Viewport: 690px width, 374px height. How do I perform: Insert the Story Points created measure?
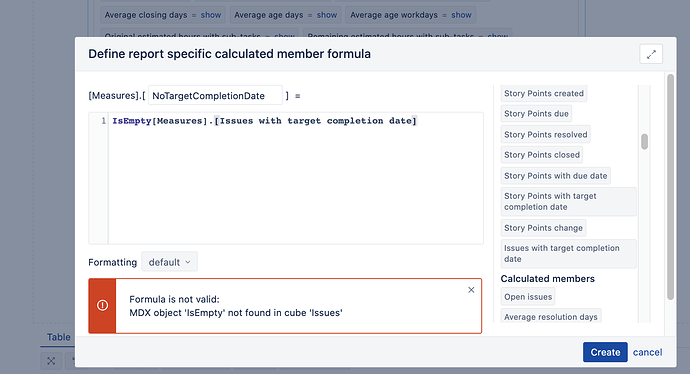pos(543,93)
